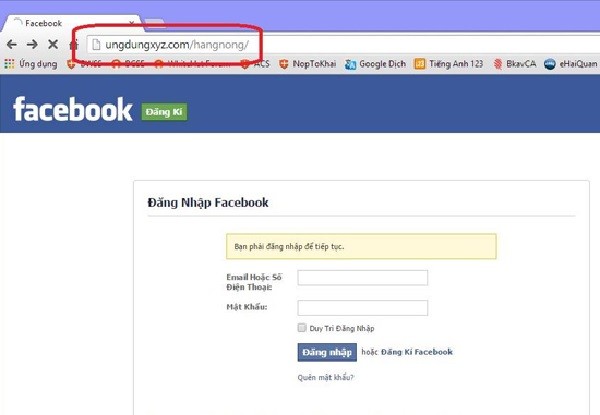The height and width of the screenshot is (415, 600).
Task: Open the Đăng Kí Facebook link
Action: (417, 352)
